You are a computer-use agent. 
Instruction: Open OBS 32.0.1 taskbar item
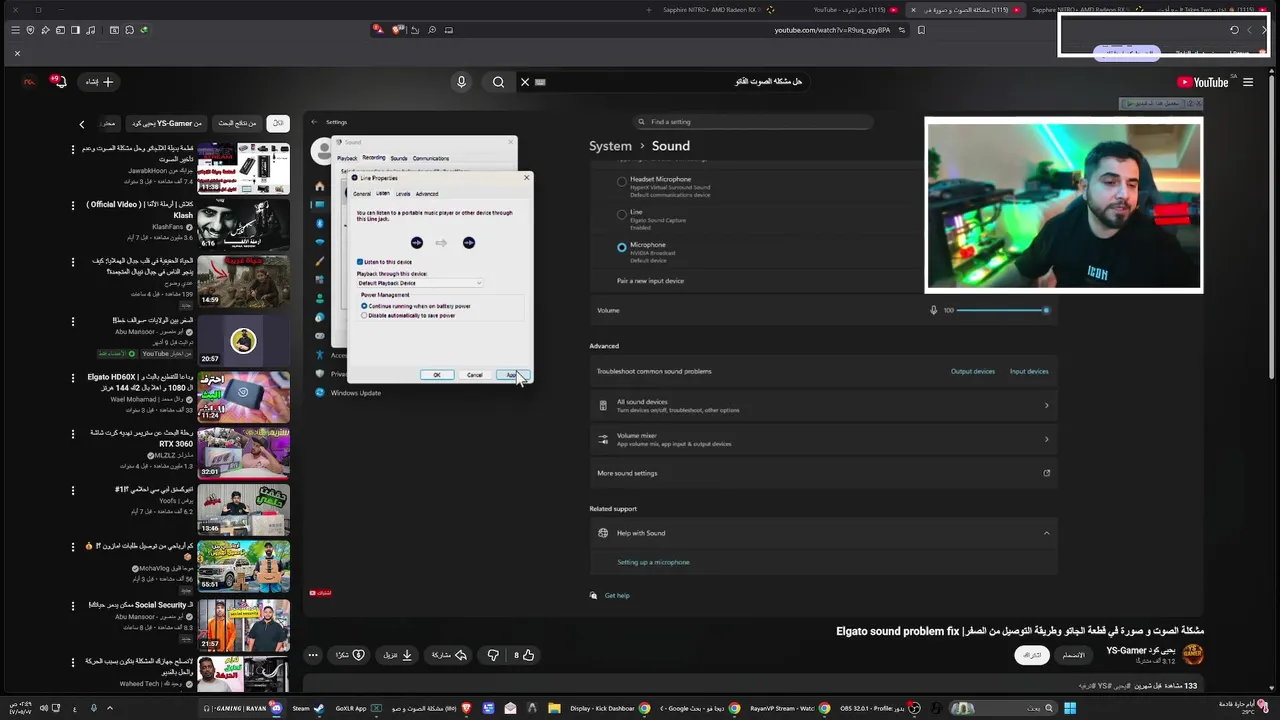[x=880, y=708]
